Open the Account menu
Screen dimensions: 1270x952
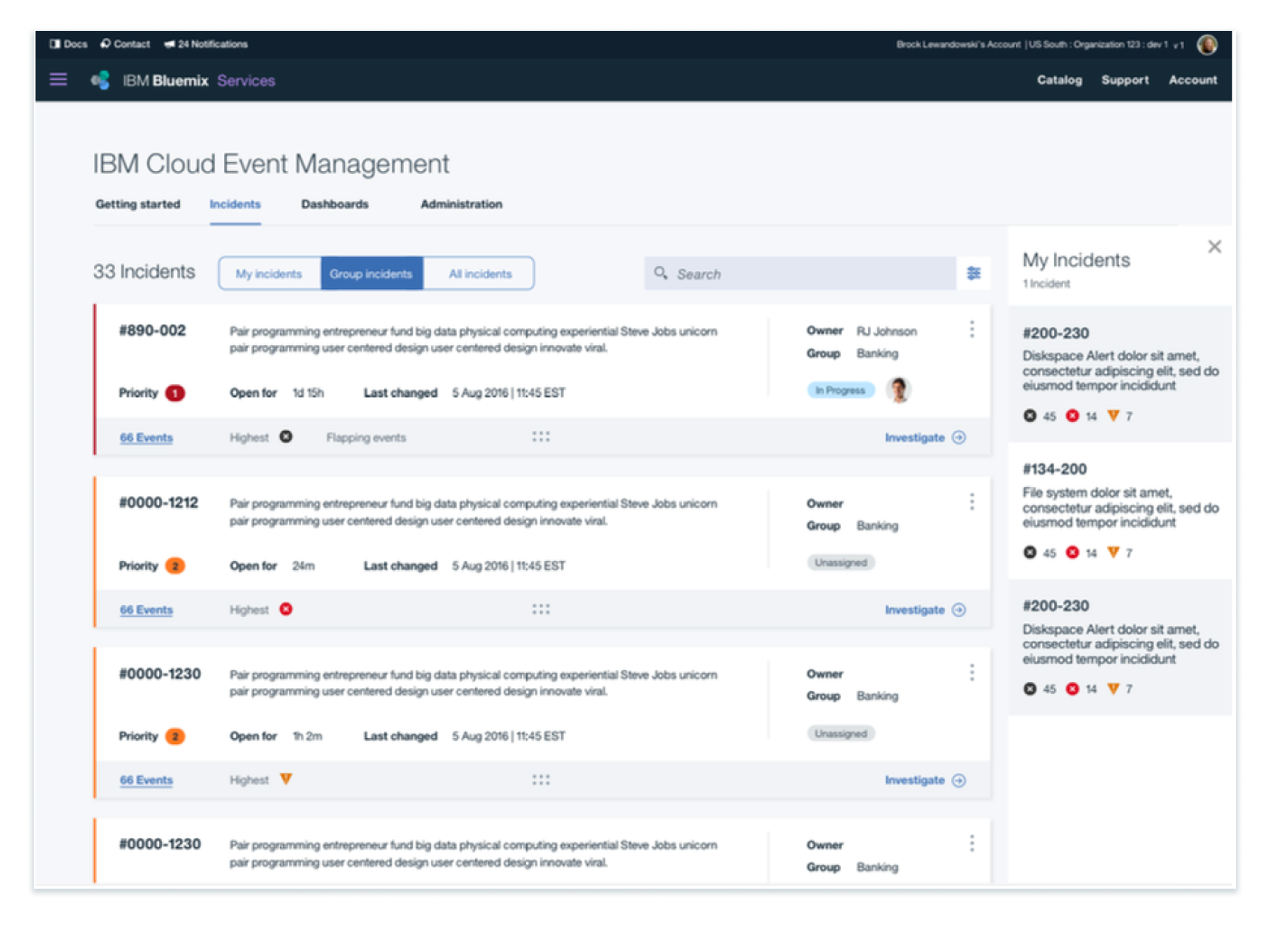[1192, 80]
